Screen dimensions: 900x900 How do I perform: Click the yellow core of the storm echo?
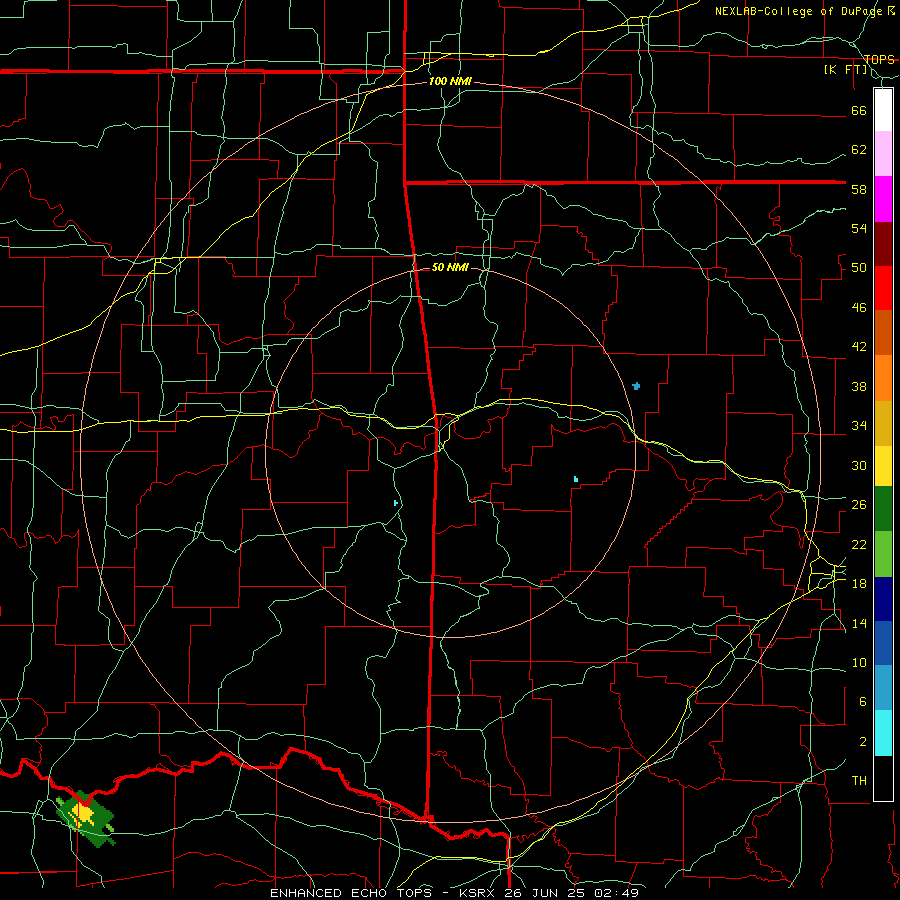[x=84, y=814]
